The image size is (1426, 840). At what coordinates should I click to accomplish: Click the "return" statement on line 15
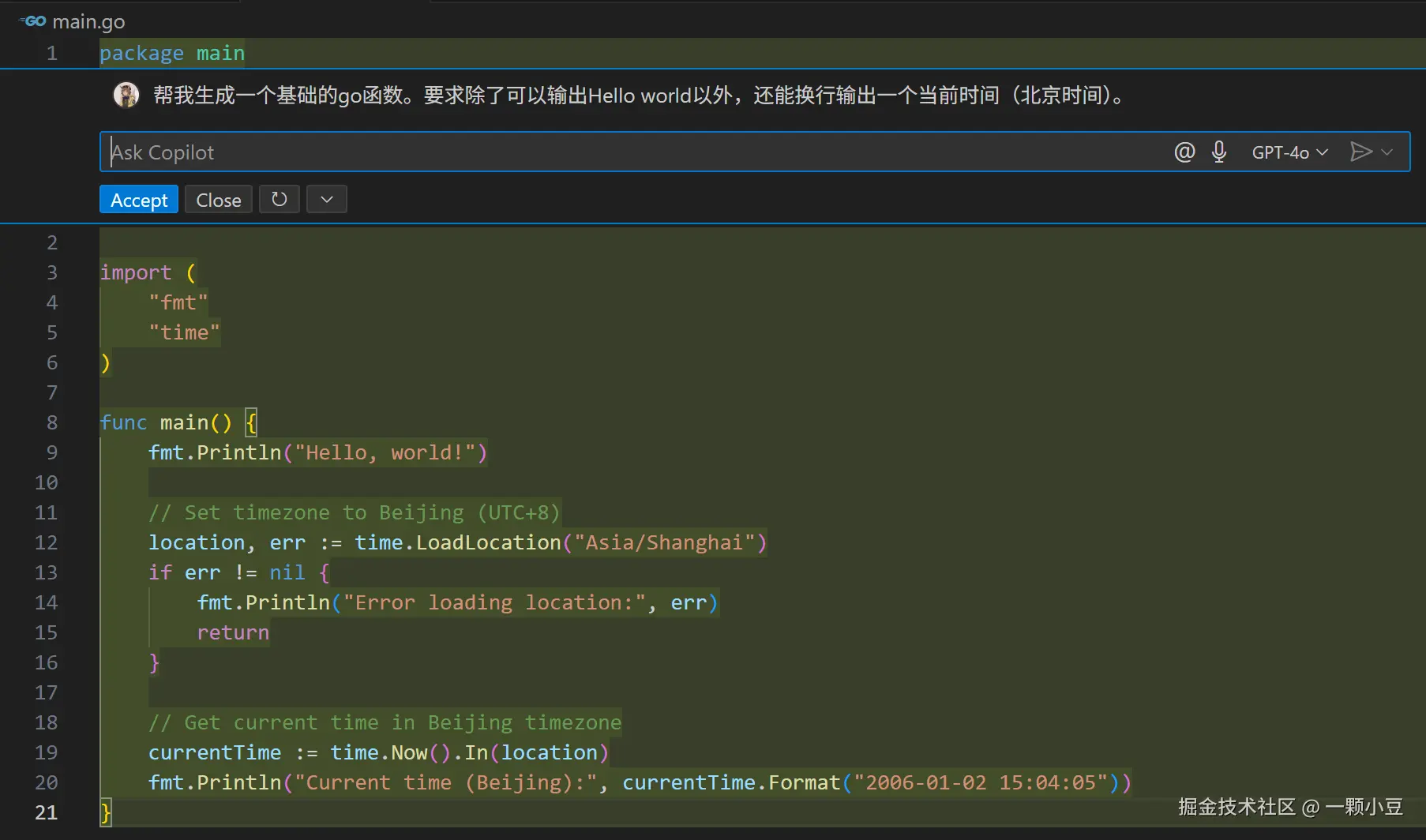233,632
